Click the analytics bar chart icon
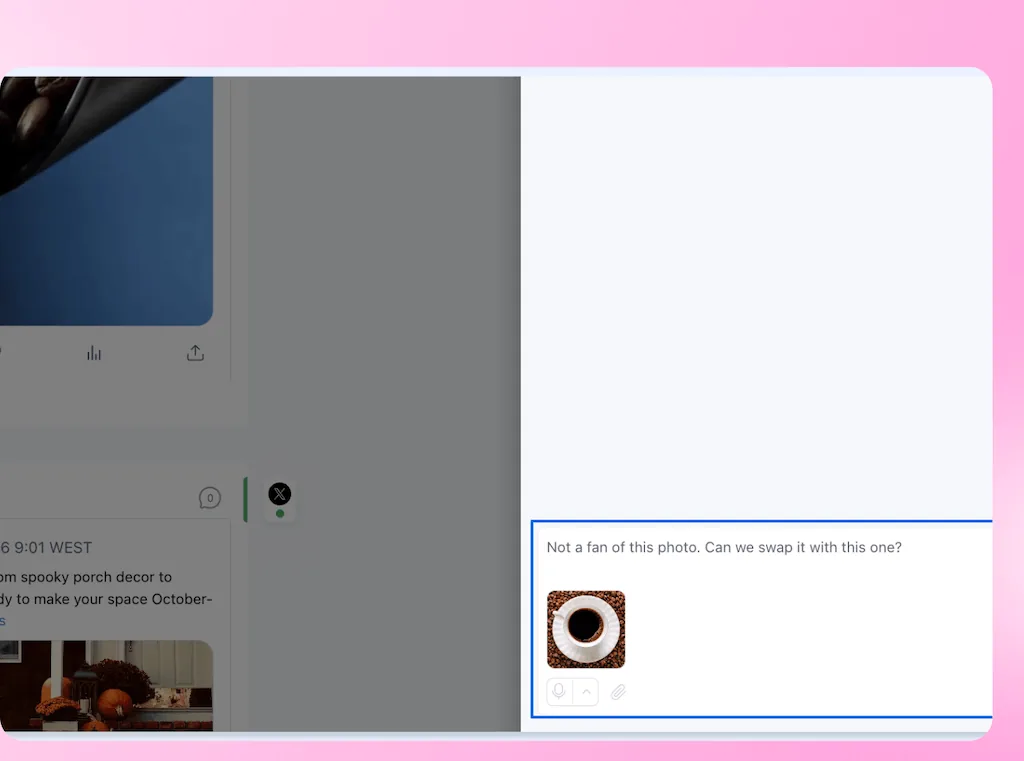 click(x=94, y=353)
